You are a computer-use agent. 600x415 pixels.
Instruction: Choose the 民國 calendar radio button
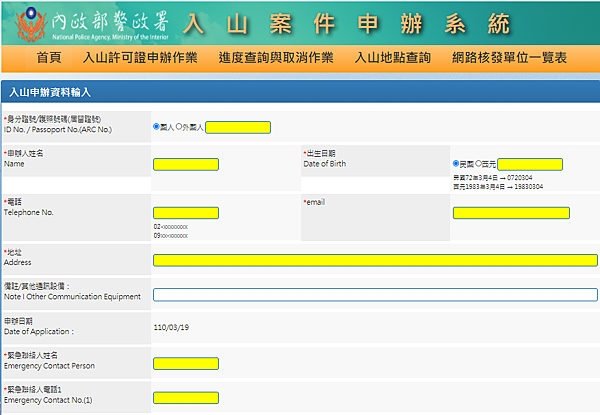(x=456, y=164)
